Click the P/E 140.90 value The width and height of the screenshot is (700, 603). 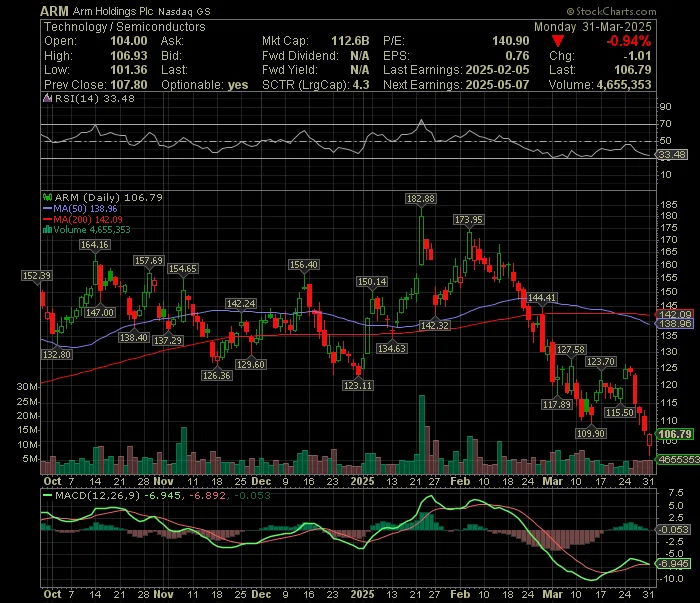tap(510, 41)
